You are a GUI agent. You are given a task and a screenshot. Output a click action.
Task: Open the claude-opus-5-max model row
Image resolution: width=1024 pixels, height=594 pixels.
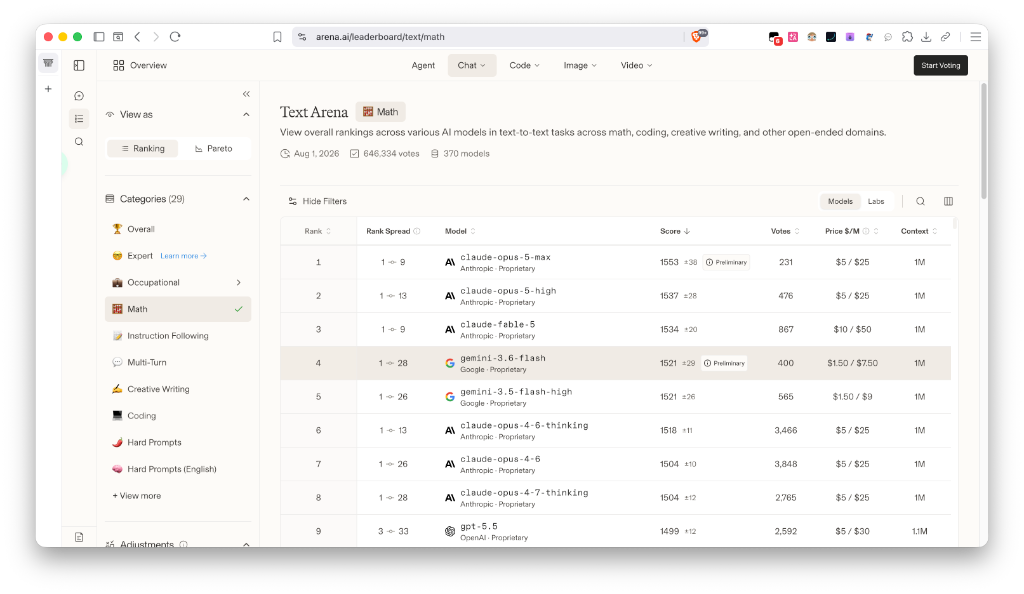(x=616, y=262)
